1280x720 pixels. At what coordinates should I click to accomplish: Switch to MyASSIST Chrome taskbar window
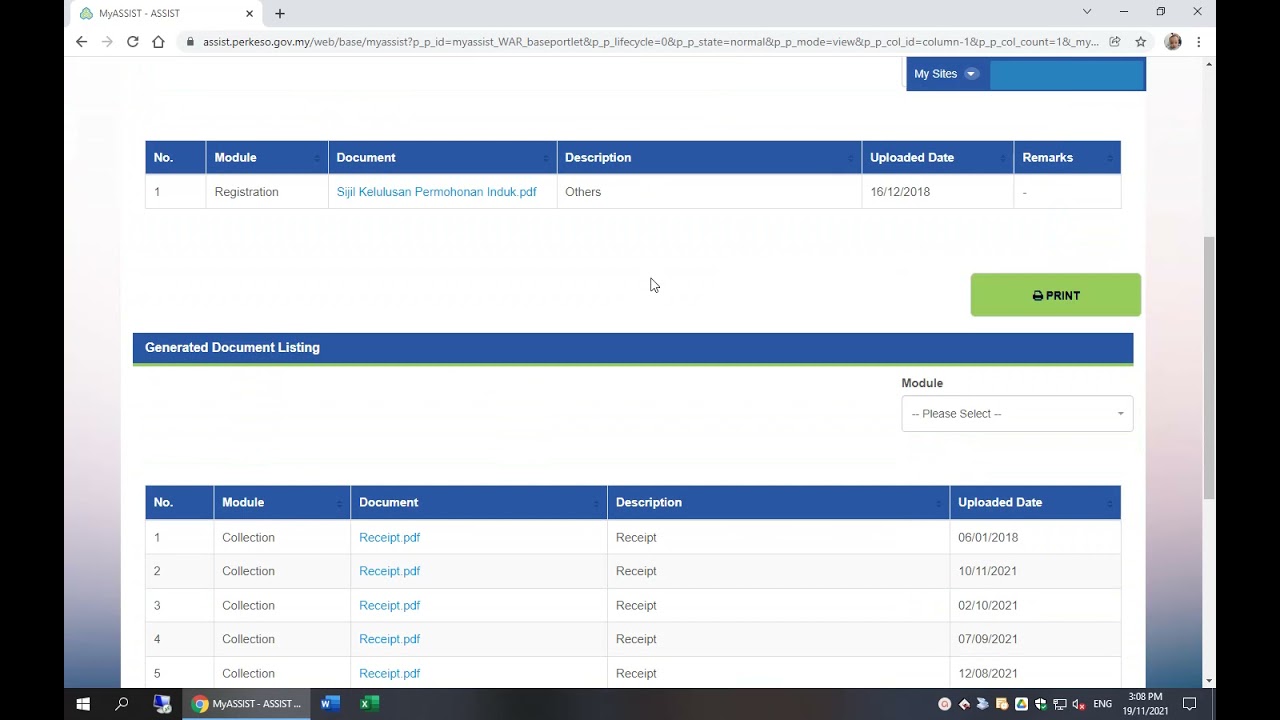coord(246,704)
